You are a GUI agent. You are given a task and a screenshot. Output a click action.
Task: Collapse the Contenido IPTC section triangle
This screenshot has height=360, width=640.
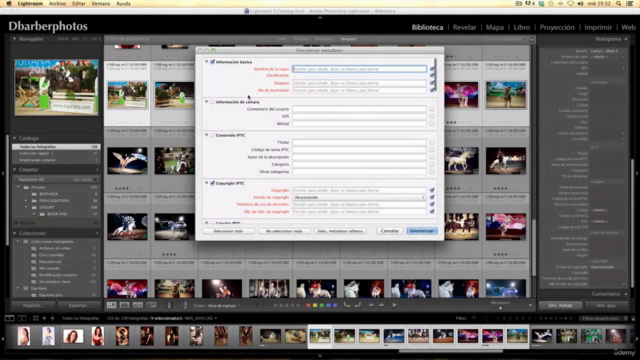(x=207, y=135)
